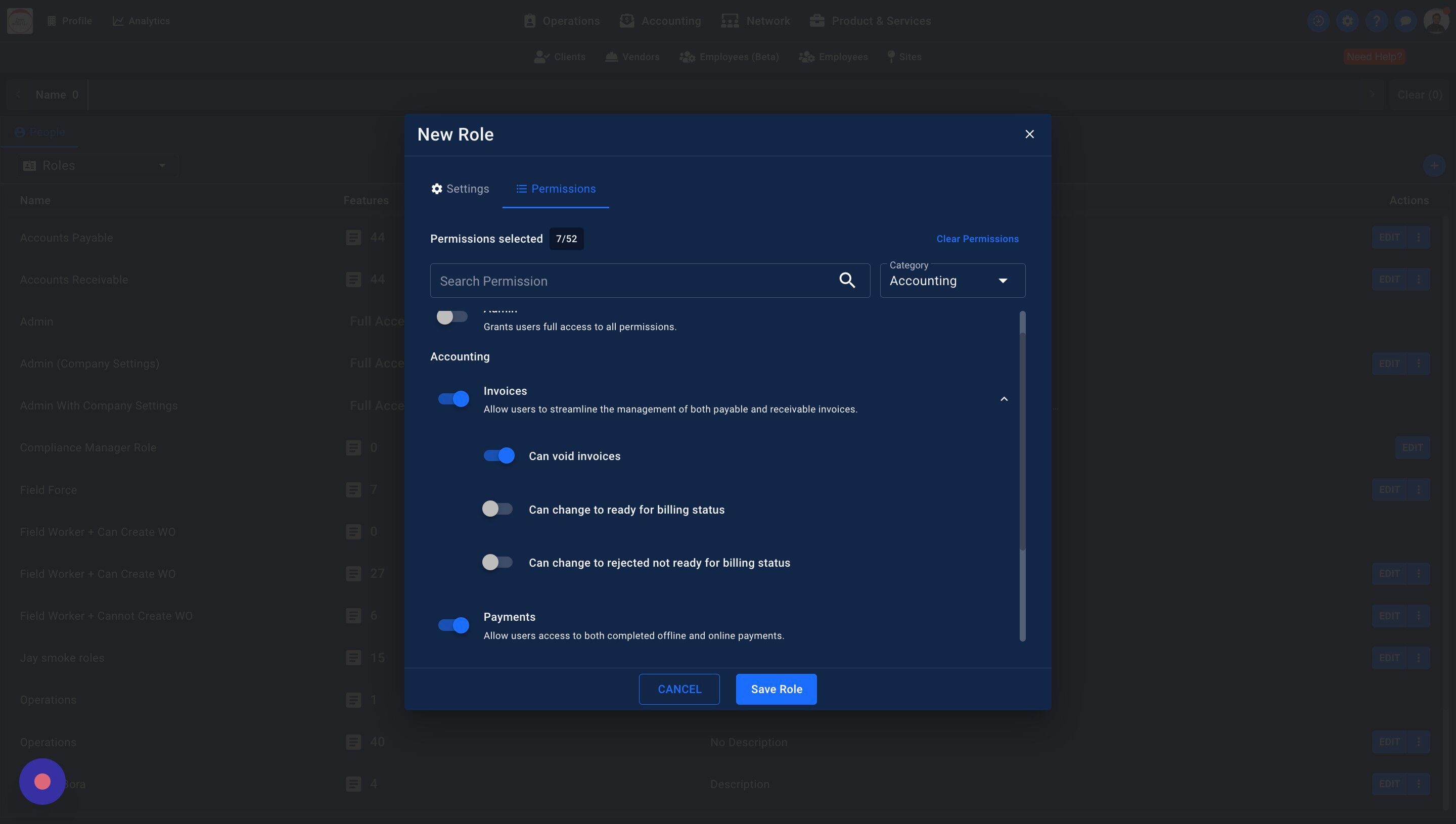
Task: Switch to the Settings tab
Action: coord(460,189)
